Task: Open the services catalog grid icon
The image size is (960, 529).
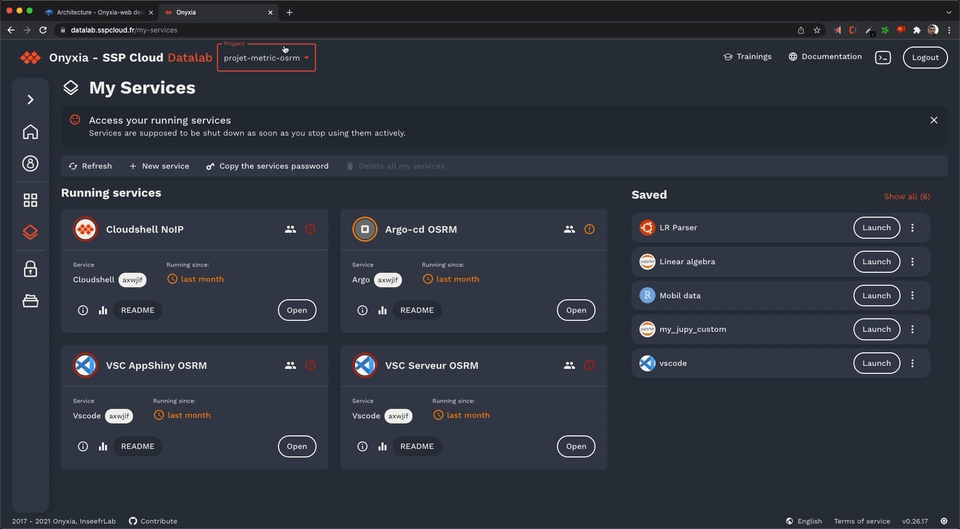Action: 30,200
